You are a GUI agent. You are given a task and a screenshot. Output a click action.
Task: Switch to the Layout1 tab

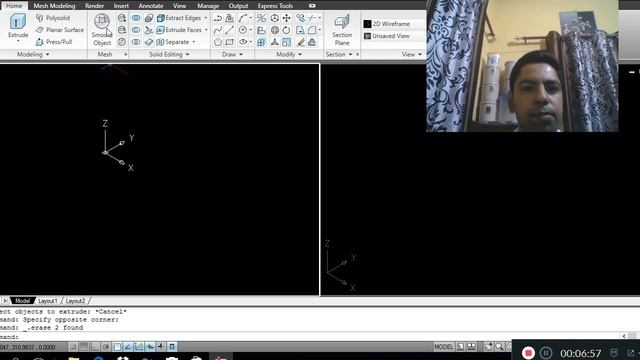coord(48,301)
